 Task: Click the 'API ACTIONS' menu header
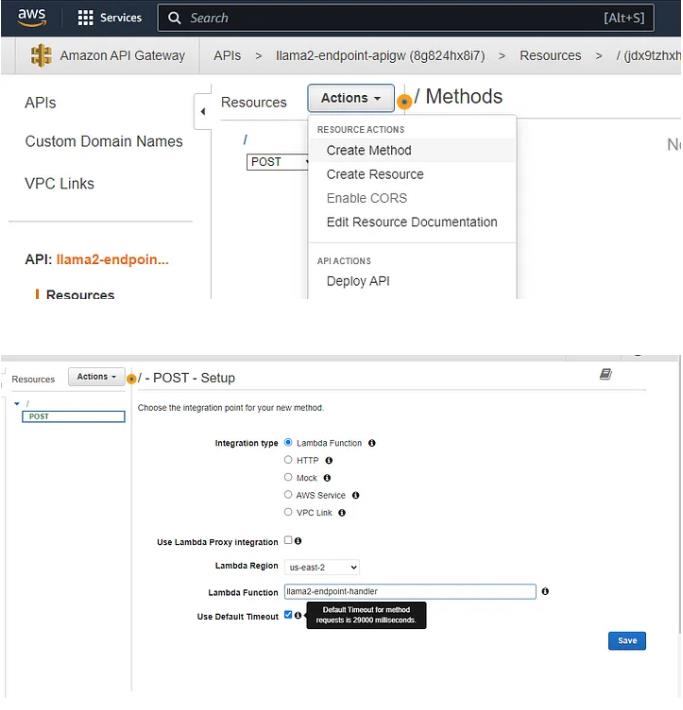pos(344,261)
